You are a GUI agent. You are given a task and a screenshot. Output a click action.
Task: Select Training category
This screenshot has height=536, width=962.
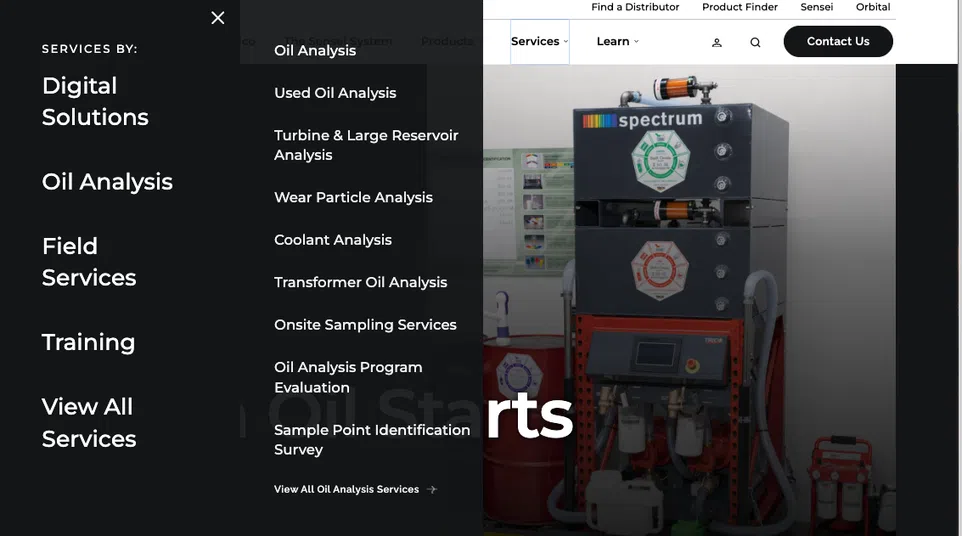88,342
